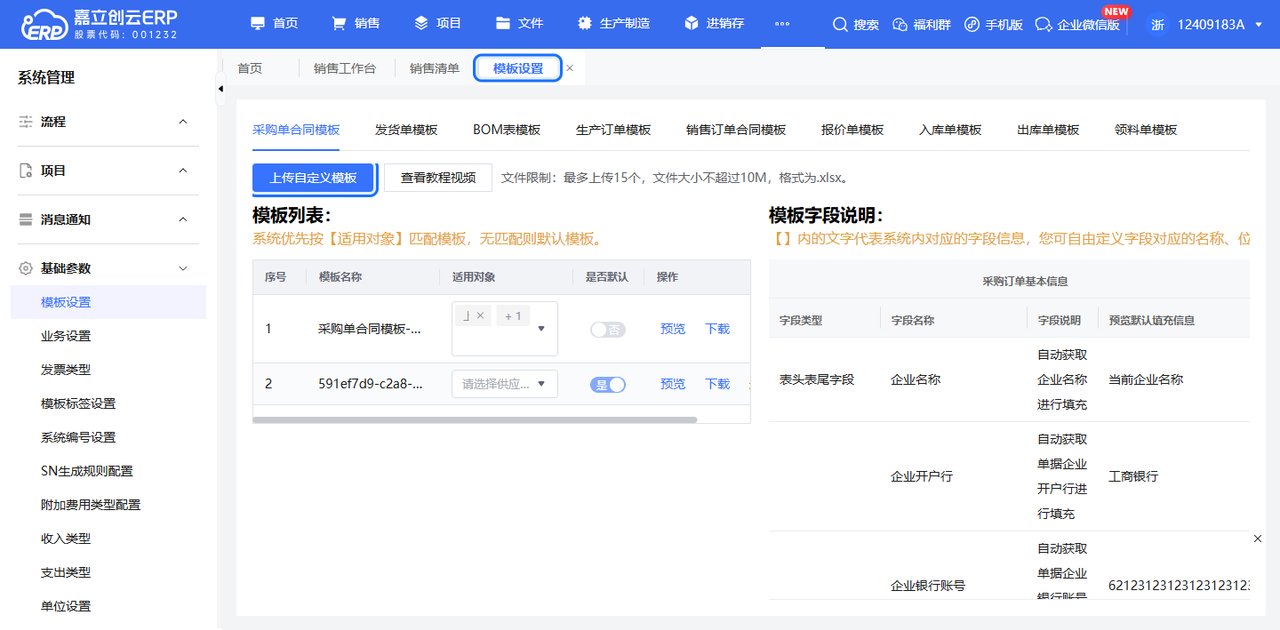Click the +1 more tags indicator
This screenshot has width=1280, height=630.
(x=513, y=316)
